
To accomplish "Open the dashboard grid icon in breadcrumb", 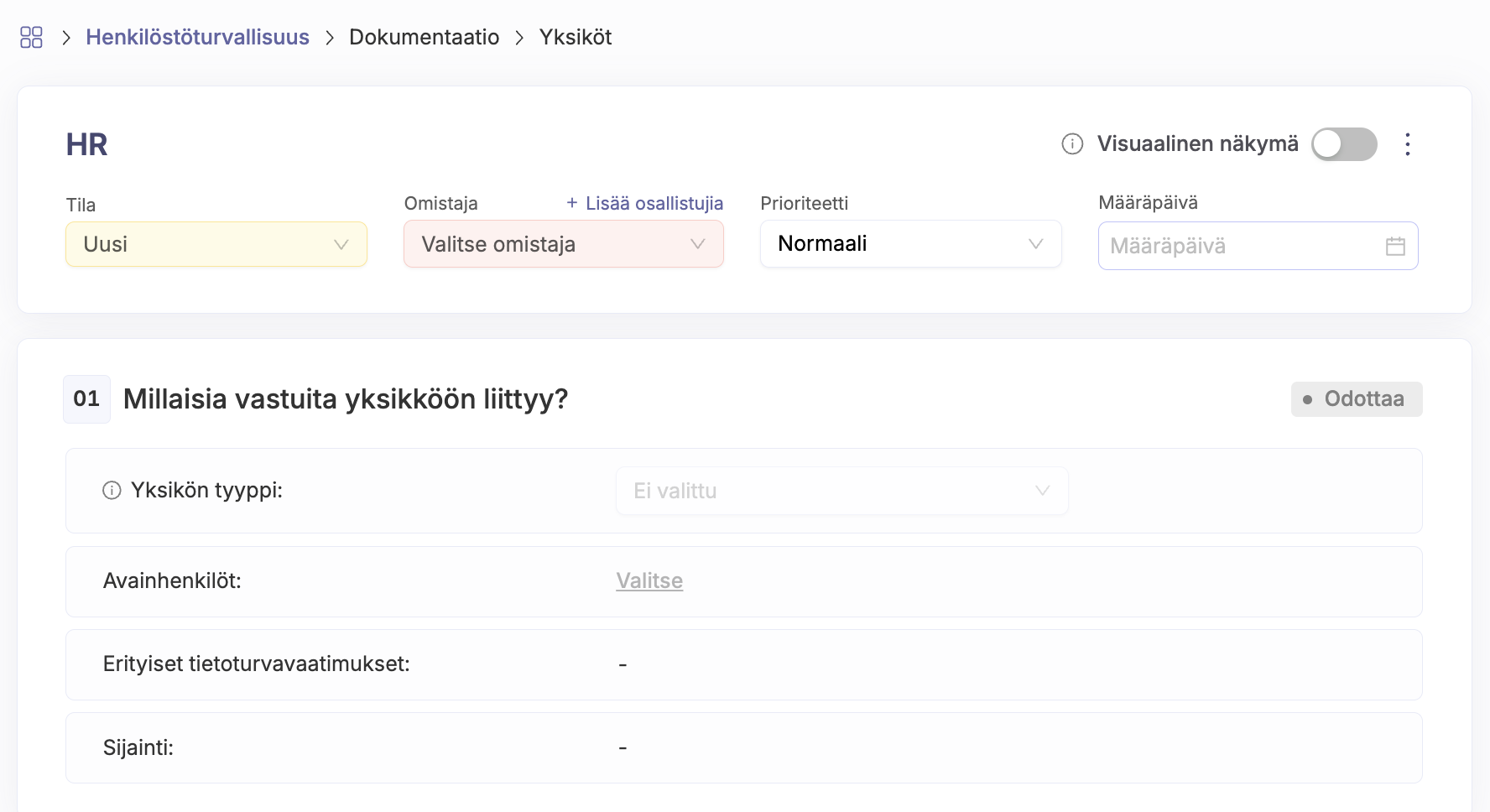I will pyautogui.click(x=31, y=37).
